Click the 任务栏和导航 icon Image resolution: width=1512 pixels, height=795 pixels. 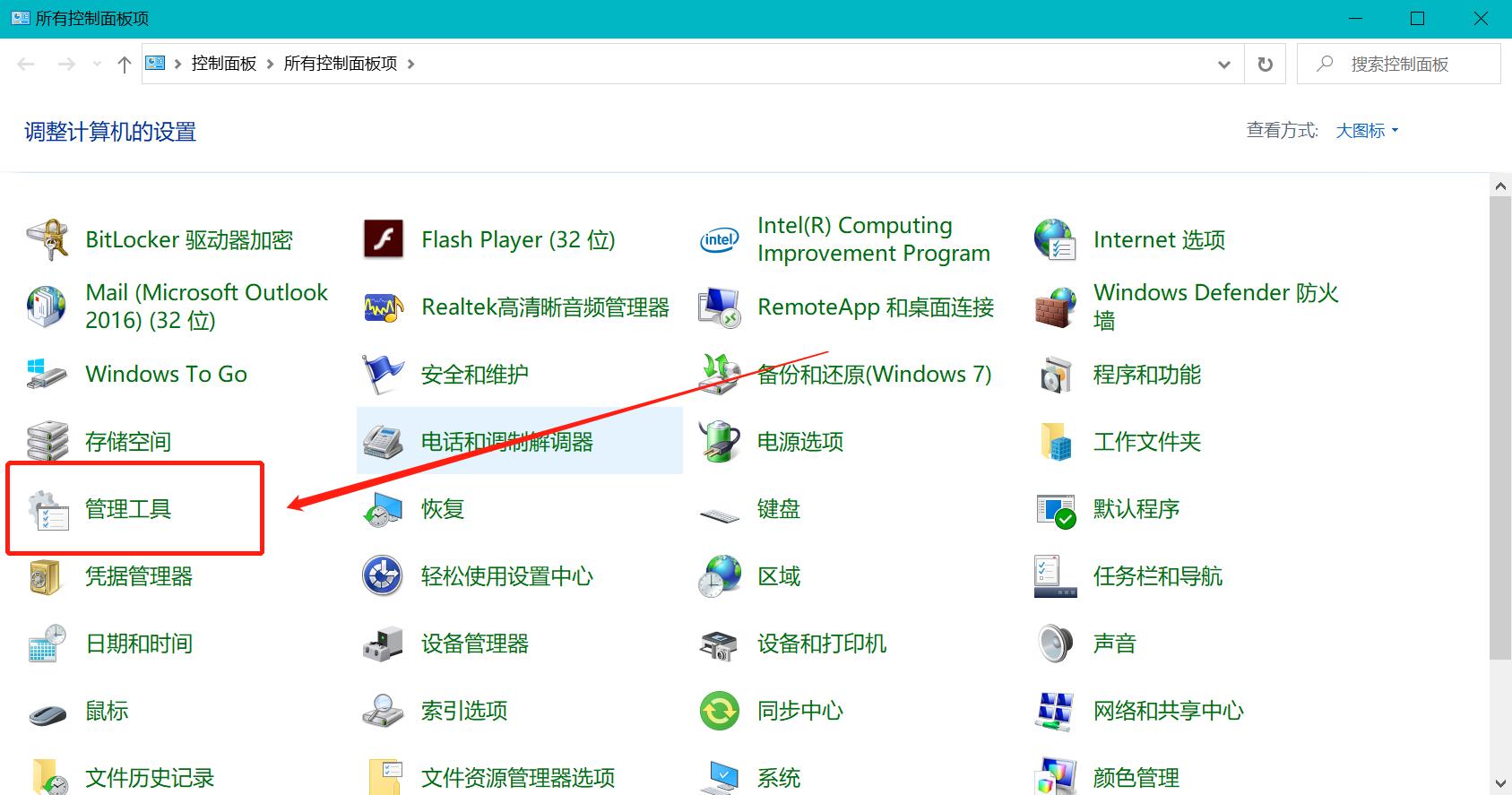pyautogui.click(x=1055, y=576)
